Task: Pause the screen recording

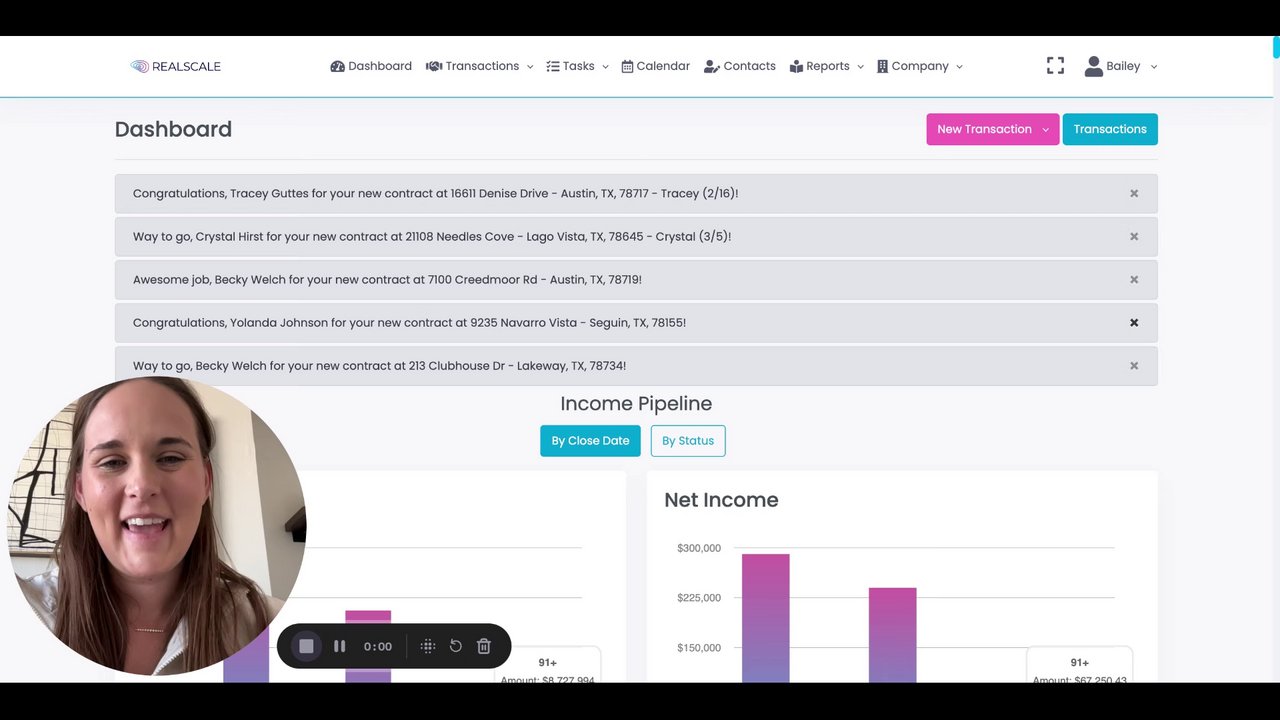Action: click(x=339, y=646)
